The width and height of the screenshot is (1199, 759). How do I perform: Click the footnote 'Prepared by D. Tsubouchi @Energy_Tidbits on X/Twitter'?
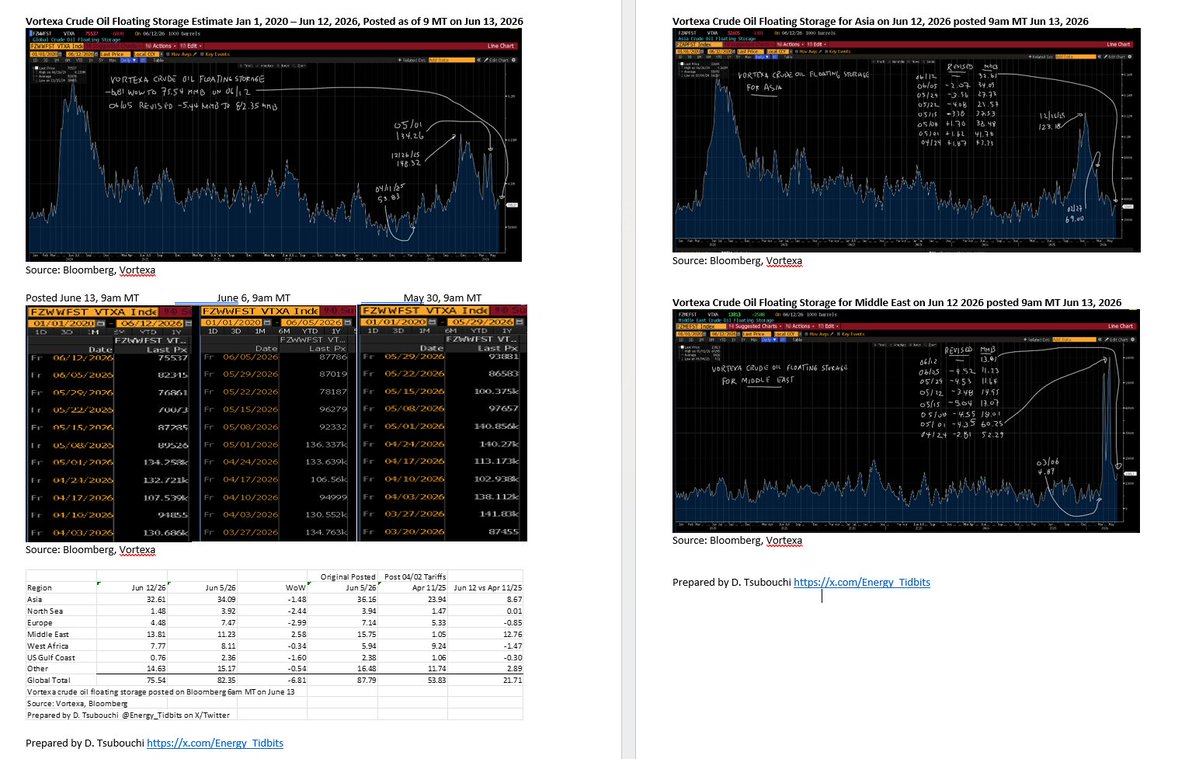click(128, 715)
